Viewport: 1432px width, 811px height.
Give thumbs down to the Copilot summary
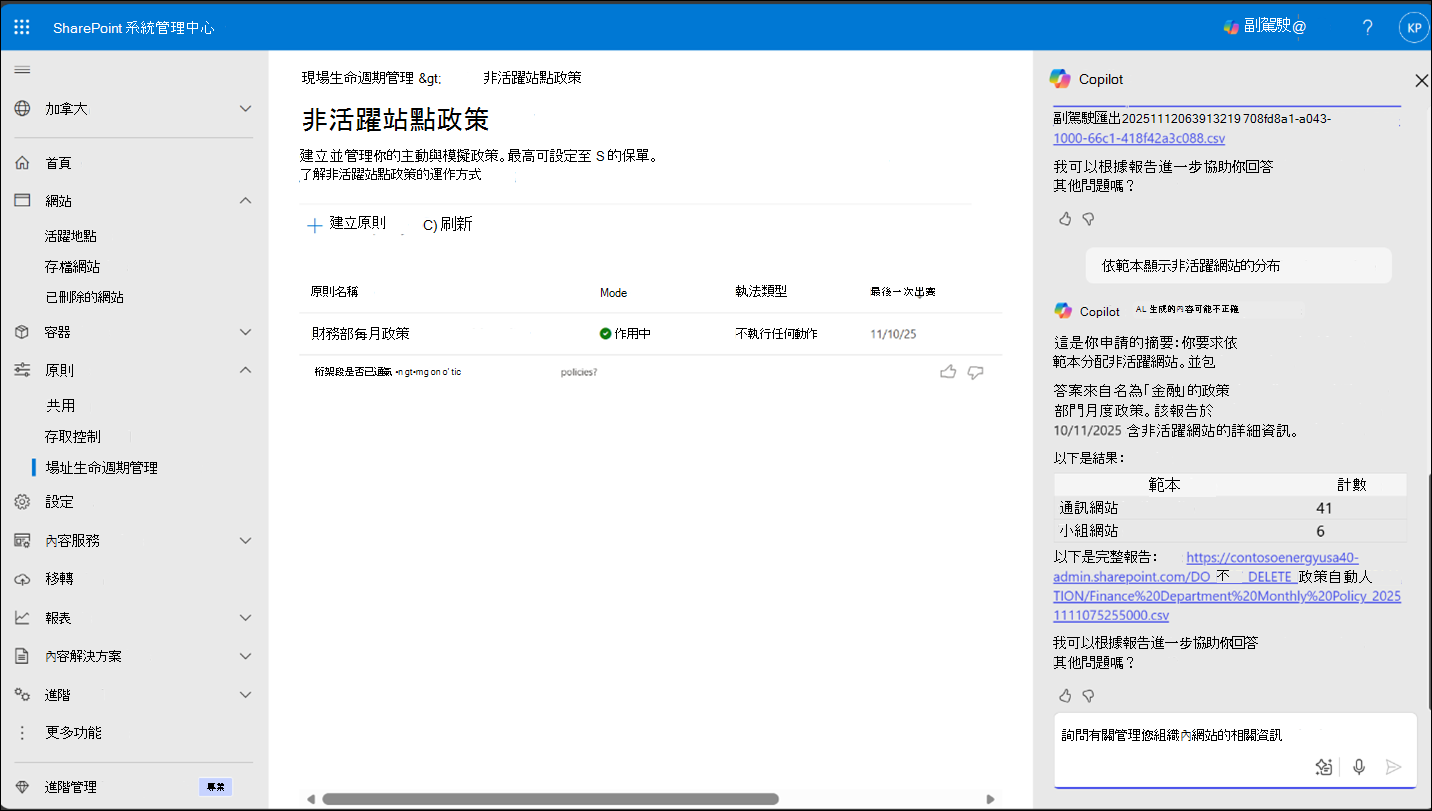[x=1088, y=695]
